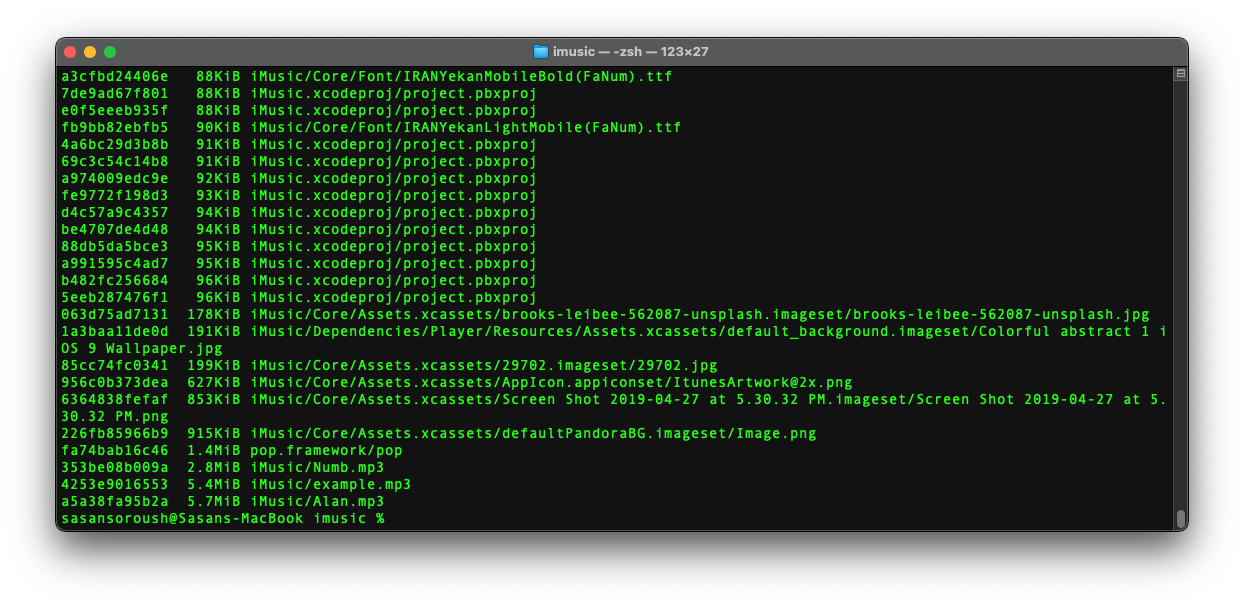This screenshot has width=1244, height=605.
Task: Click the yellow minimize button
Action: pos(88,50)
